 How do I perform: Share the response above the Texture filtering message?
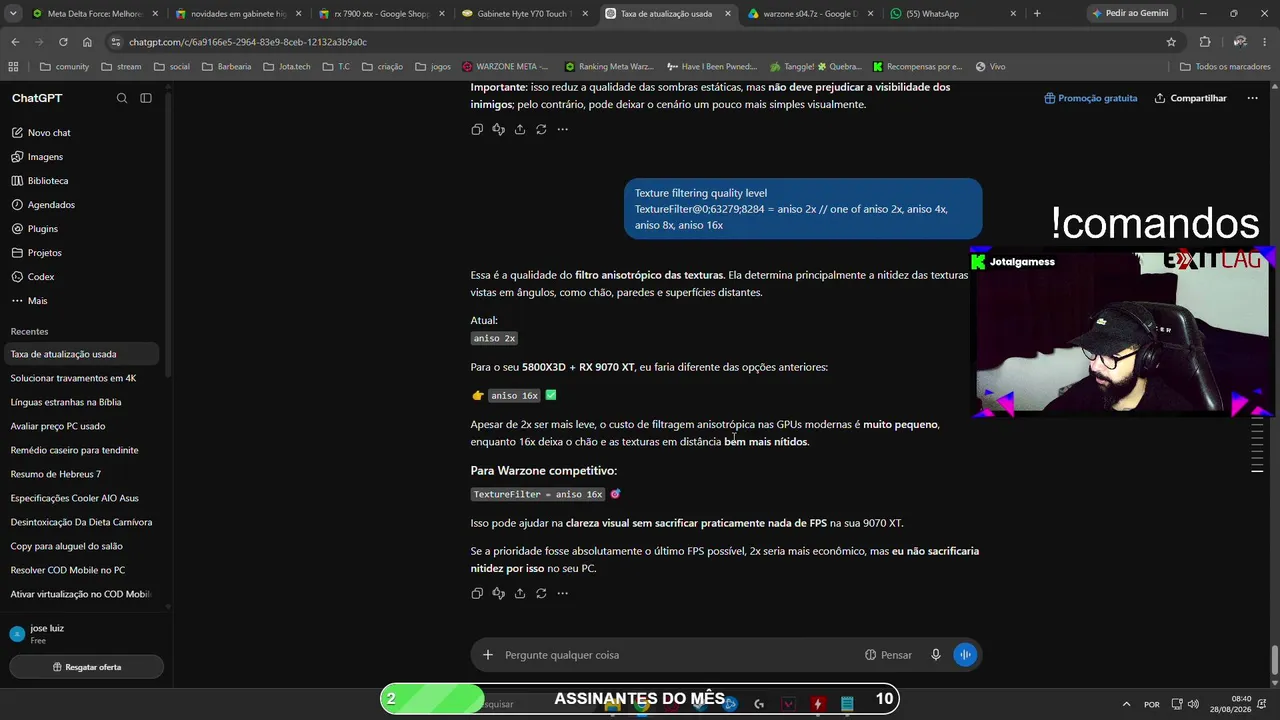click(520, 129)
